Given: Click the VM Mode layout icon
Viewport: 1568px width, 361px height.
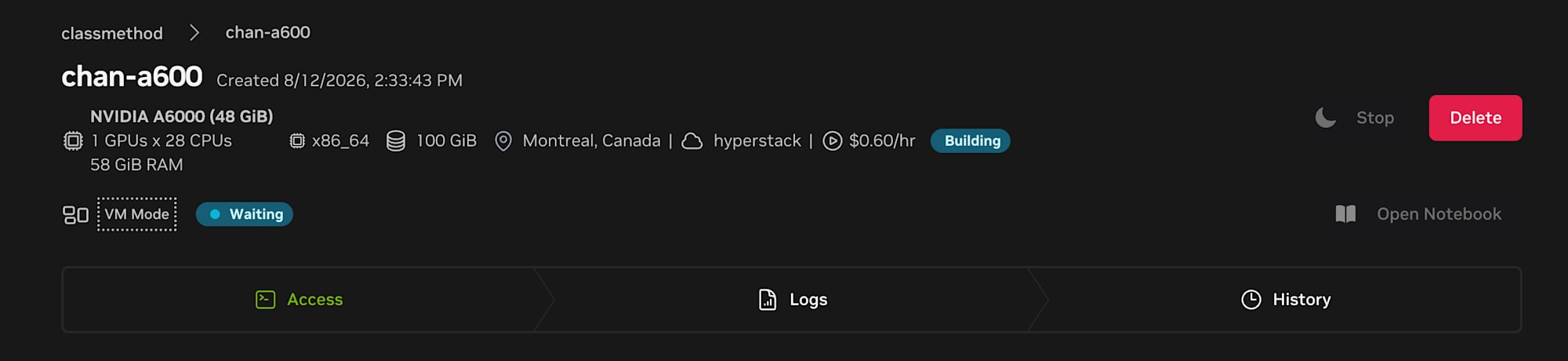Looking at the screenshot, I should pos(75,215).
